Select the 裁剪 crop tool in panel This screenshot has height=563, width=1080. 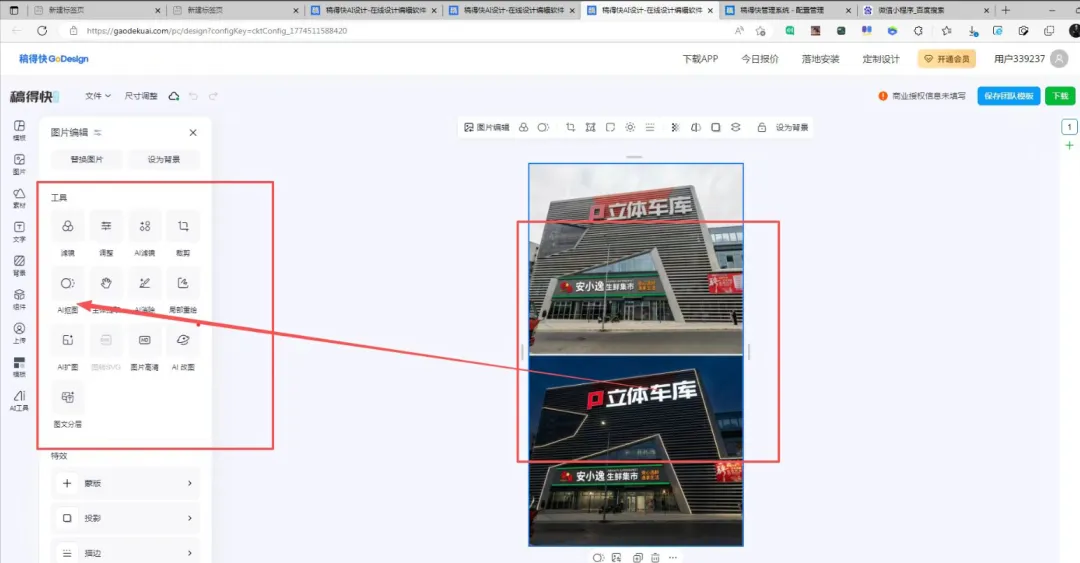pyautogui.click(x=183, y=234)
